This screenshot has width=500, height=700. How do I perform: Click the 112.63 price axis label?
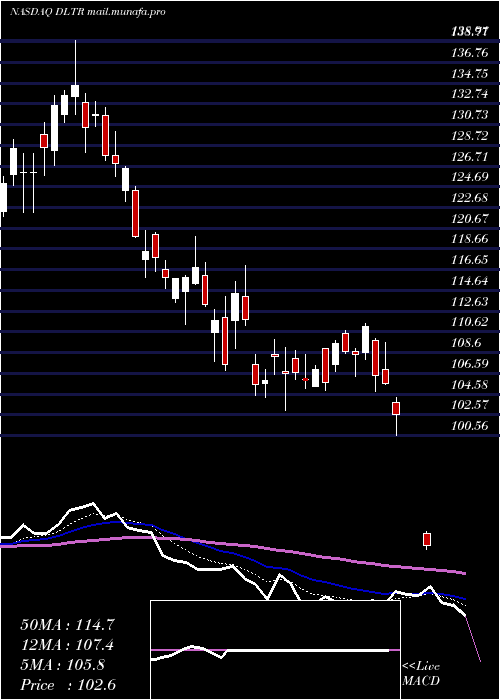coord(469,301)
